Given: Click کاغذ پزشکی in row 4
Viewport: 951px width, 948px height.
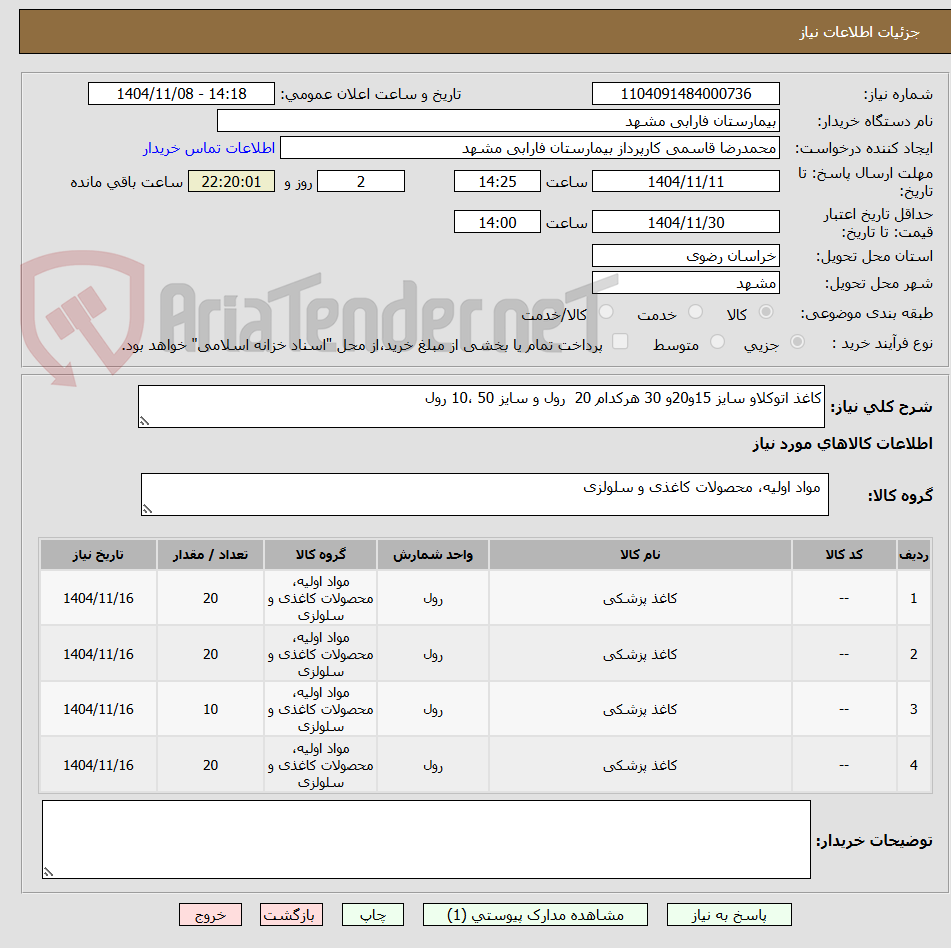Looking at the screenshot, I should click(640, 765).
